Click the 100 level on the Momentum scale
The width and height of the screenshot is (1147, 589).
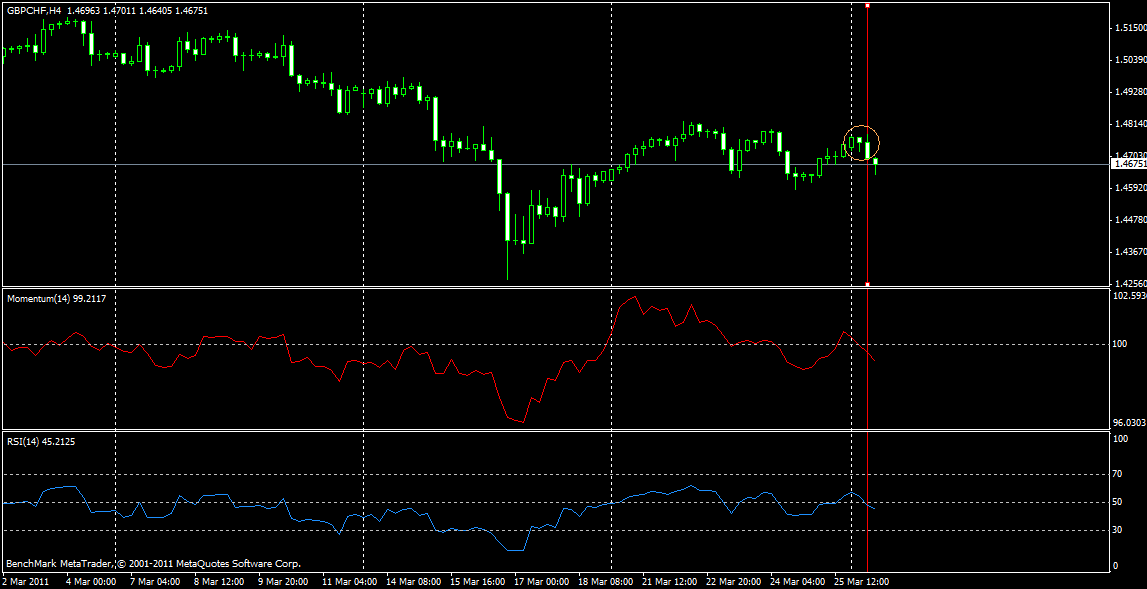(x=1122, y=344)
